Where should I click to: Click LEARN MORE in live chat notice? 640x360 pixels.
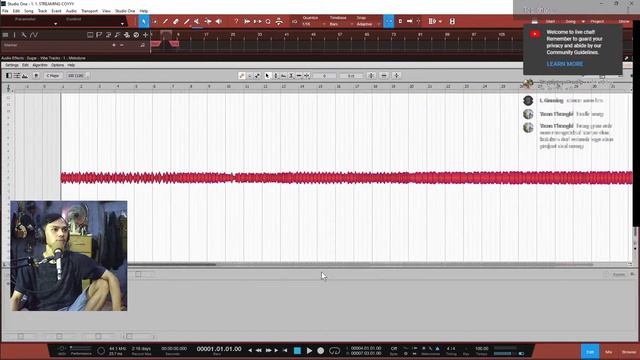(x=565, y=64)
